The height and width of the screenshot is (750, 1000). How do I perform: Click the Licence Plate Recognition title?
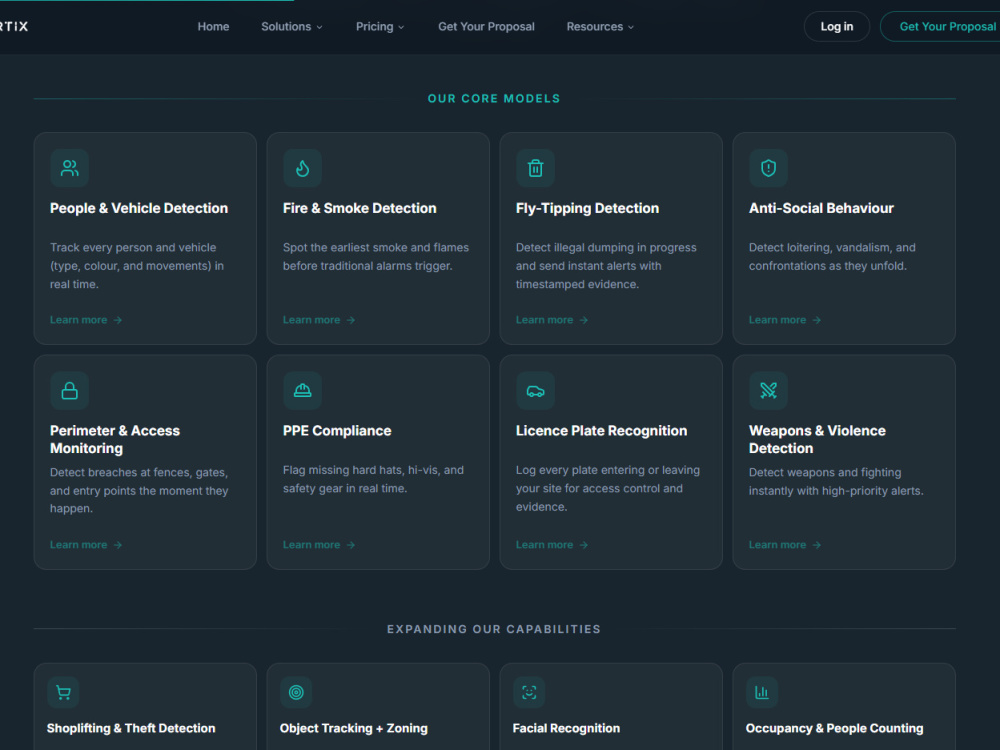[601, 431]
